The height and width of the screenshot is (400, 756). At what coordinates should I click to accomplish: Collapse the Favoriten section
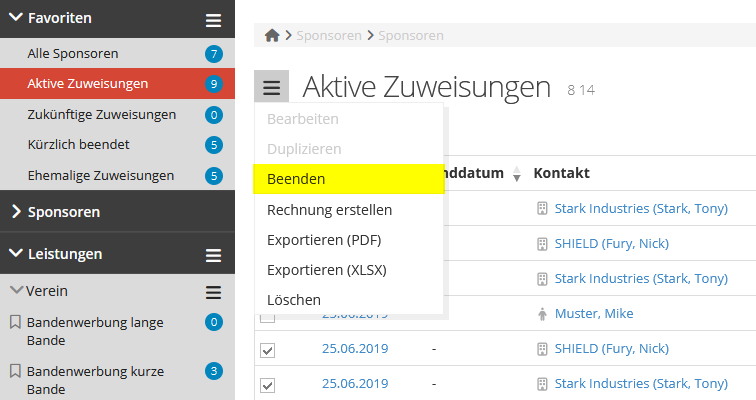(15, 18)
